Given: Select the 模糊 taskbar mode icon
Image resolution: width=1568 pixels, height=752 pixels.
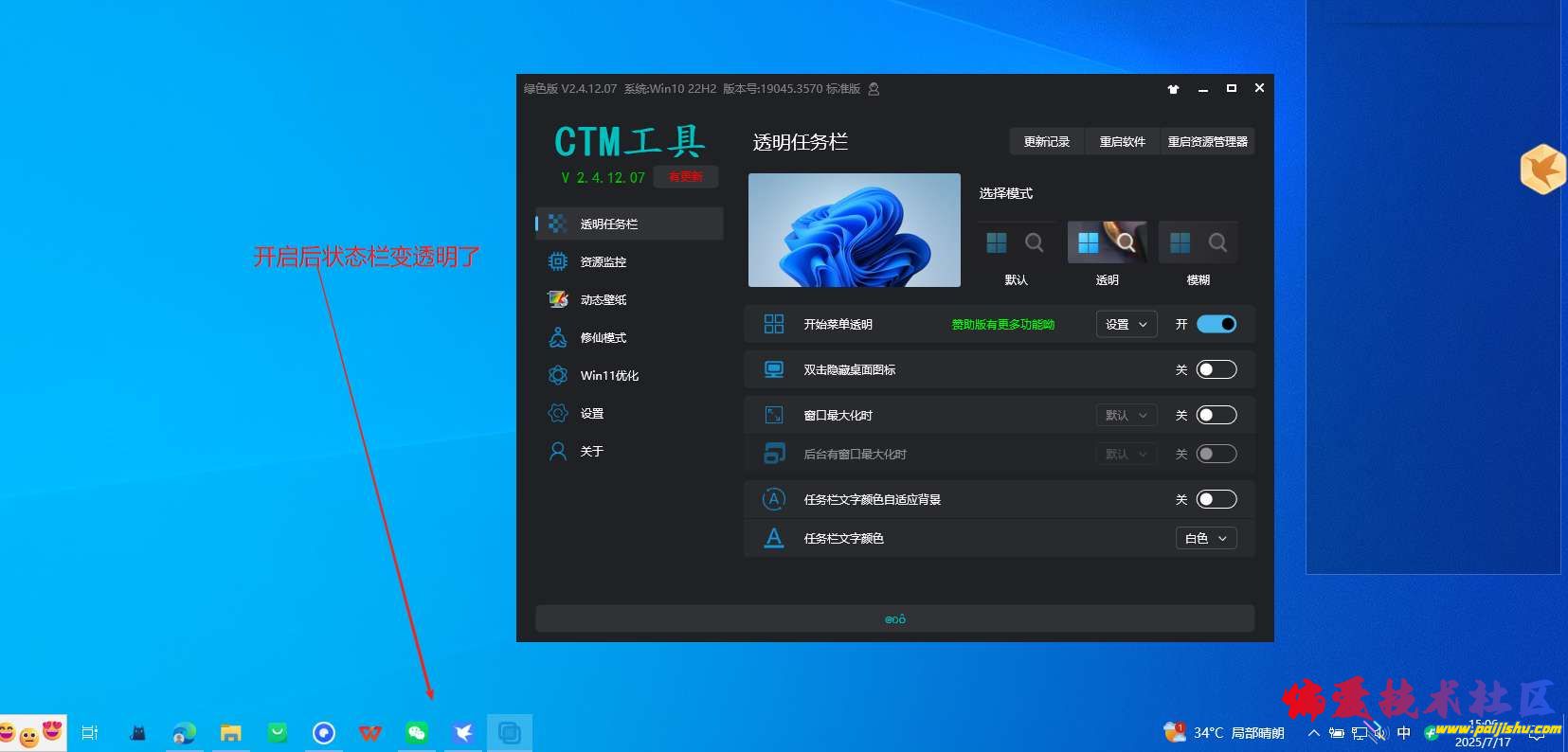Looking at the screenshot, I should [x=1198, y=243].
